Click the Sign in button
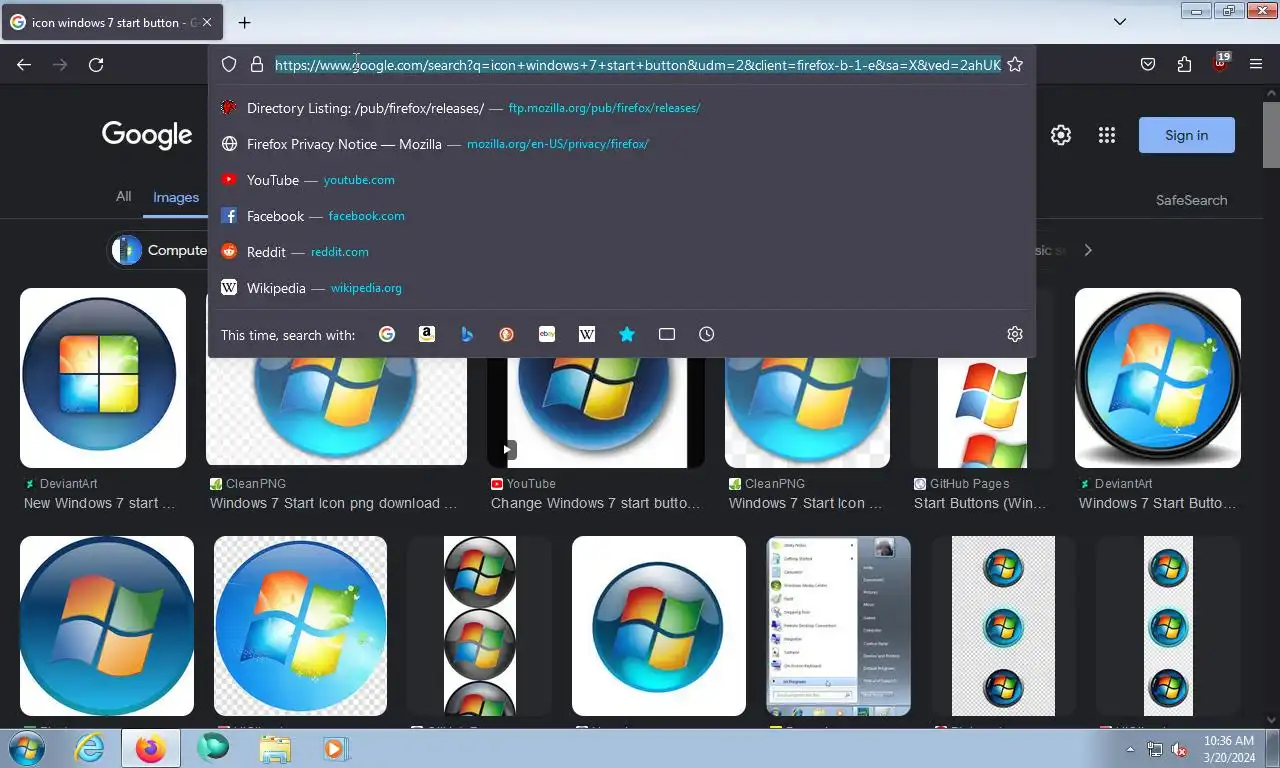Screen dimensions: 1280x768 pyautogui.click(x=1187, y=135)
